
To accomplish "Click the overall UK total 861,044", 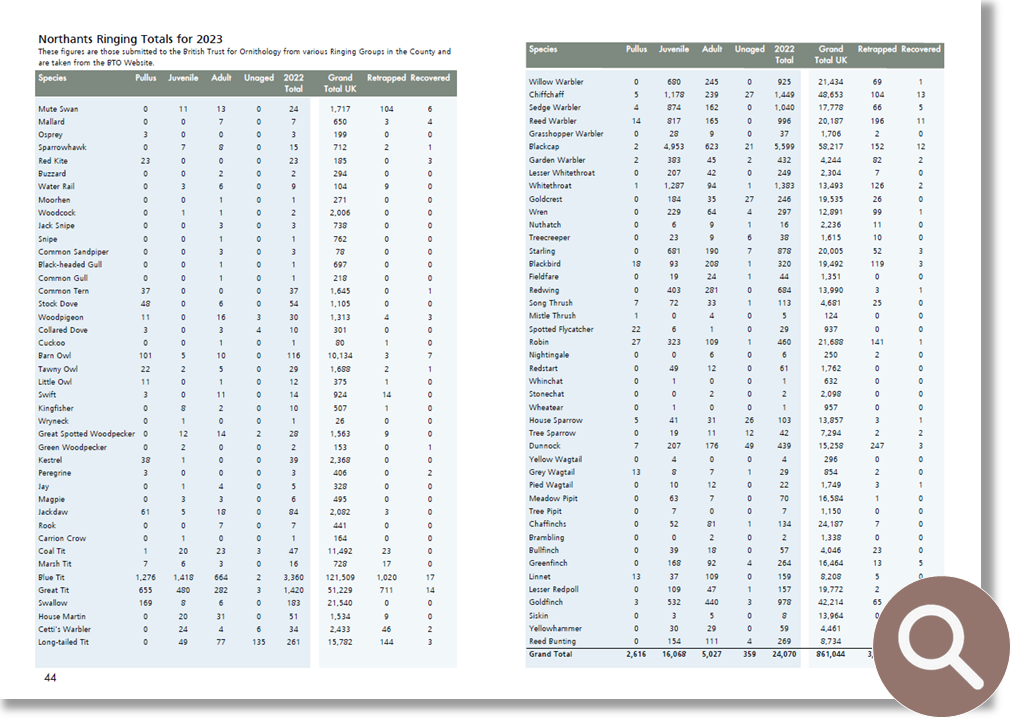I will point(832,654).
